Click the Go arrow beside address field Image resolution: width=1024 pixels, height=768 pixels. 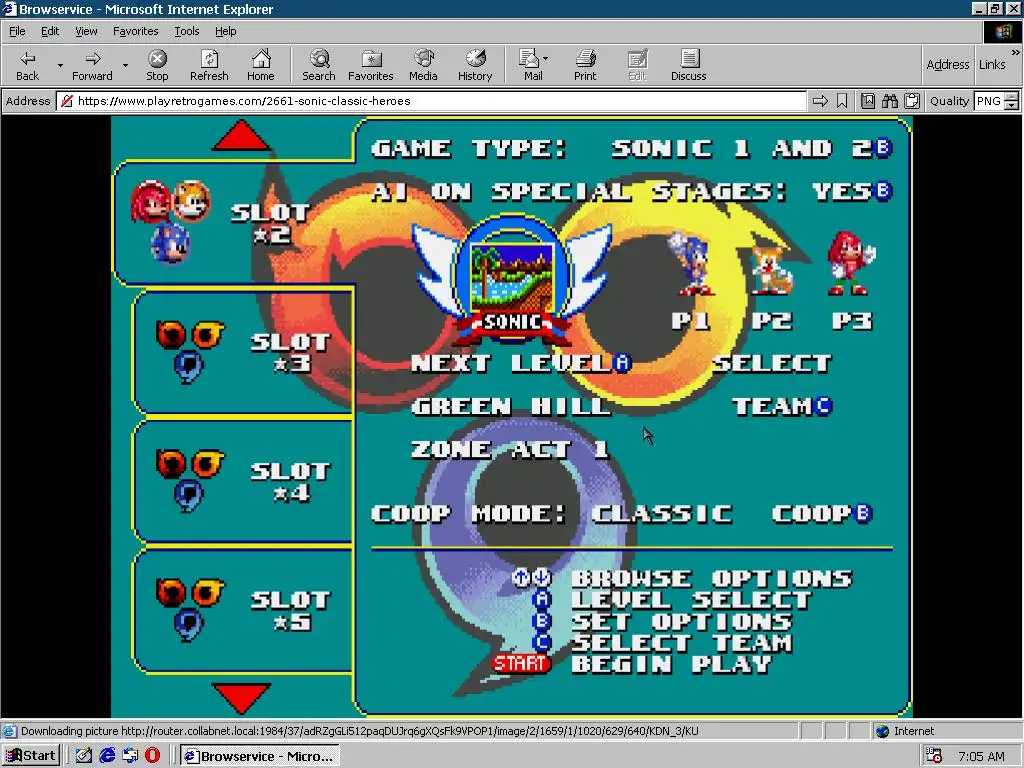[820, 101]
